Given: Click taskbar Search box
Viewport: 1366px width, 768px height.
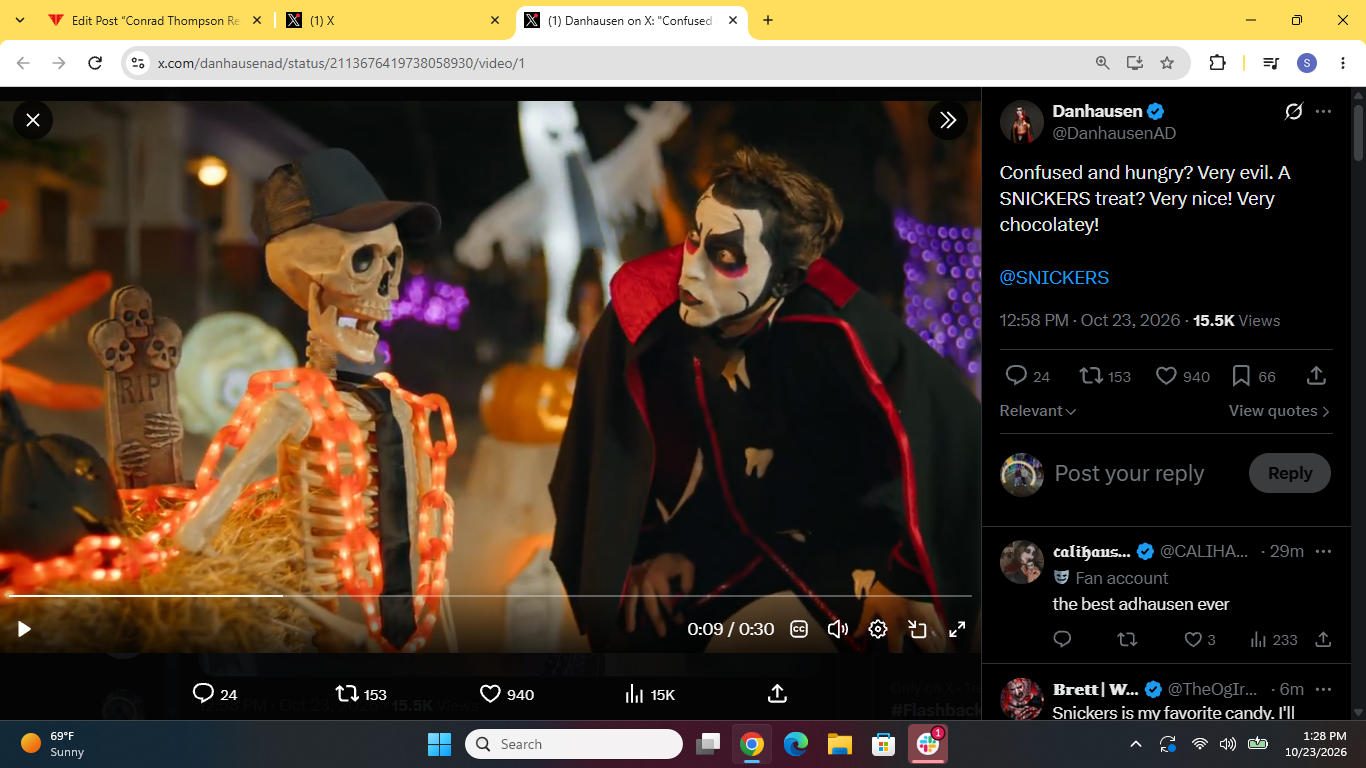Looking at the screenshot, I should coord(574,744).
